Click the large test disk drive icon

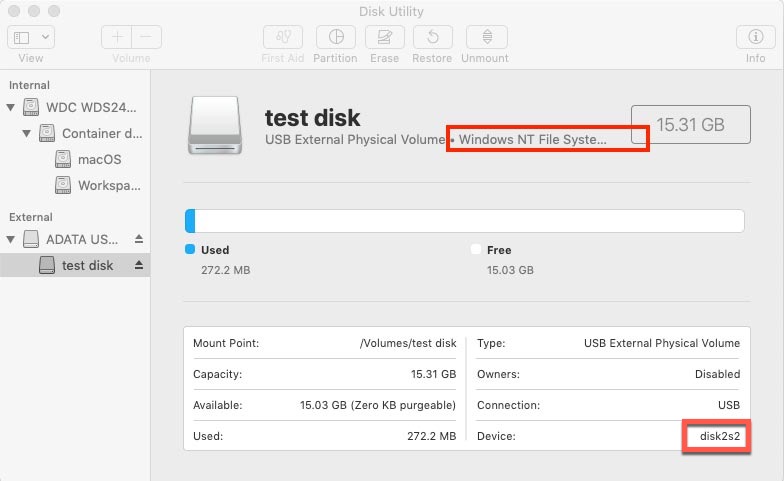coord(215,125)
